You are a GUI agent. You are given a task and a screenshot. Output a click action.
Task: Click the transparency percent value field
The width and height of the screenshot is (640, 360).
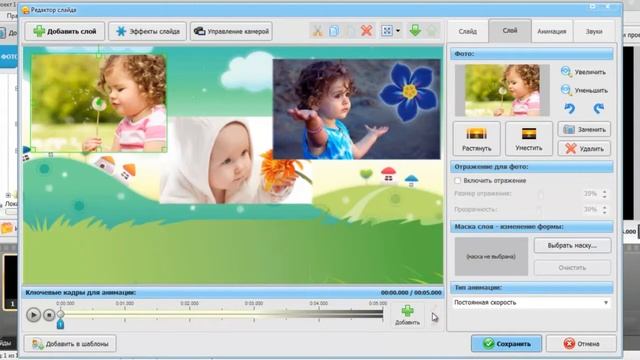point(590,209)
